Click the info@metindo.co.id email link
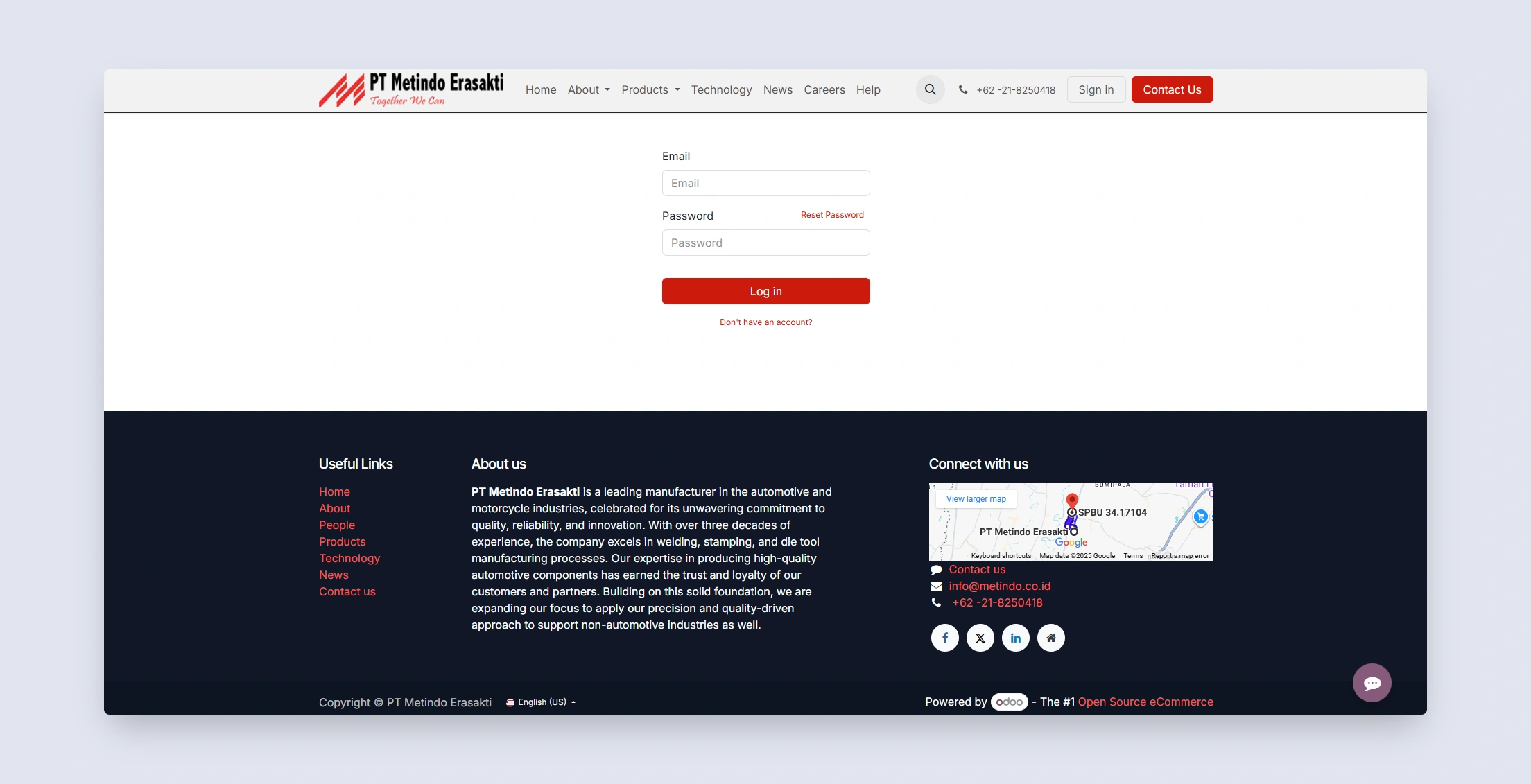 tap(999, 586)
